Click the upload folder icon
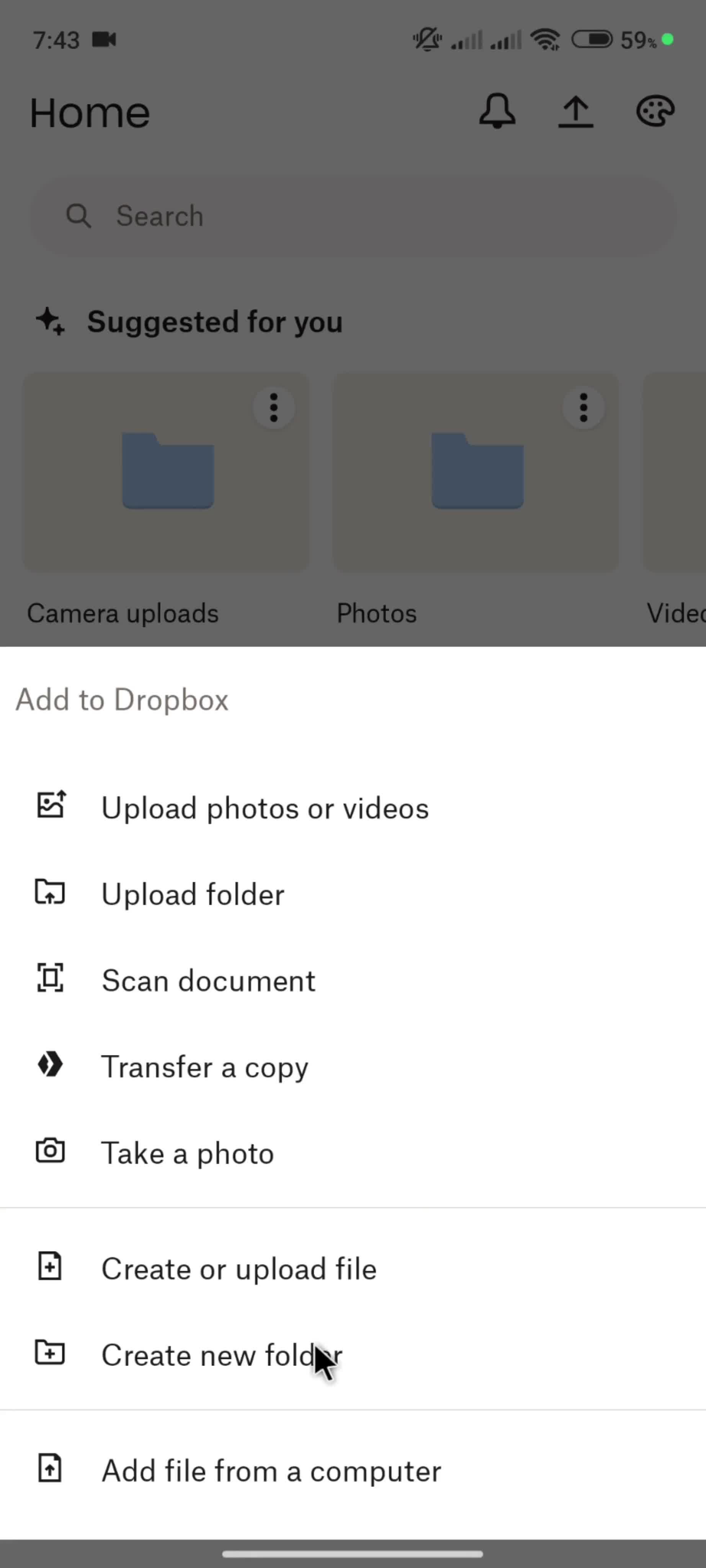Screen dimensions: 706x1568 pos(50,892)
